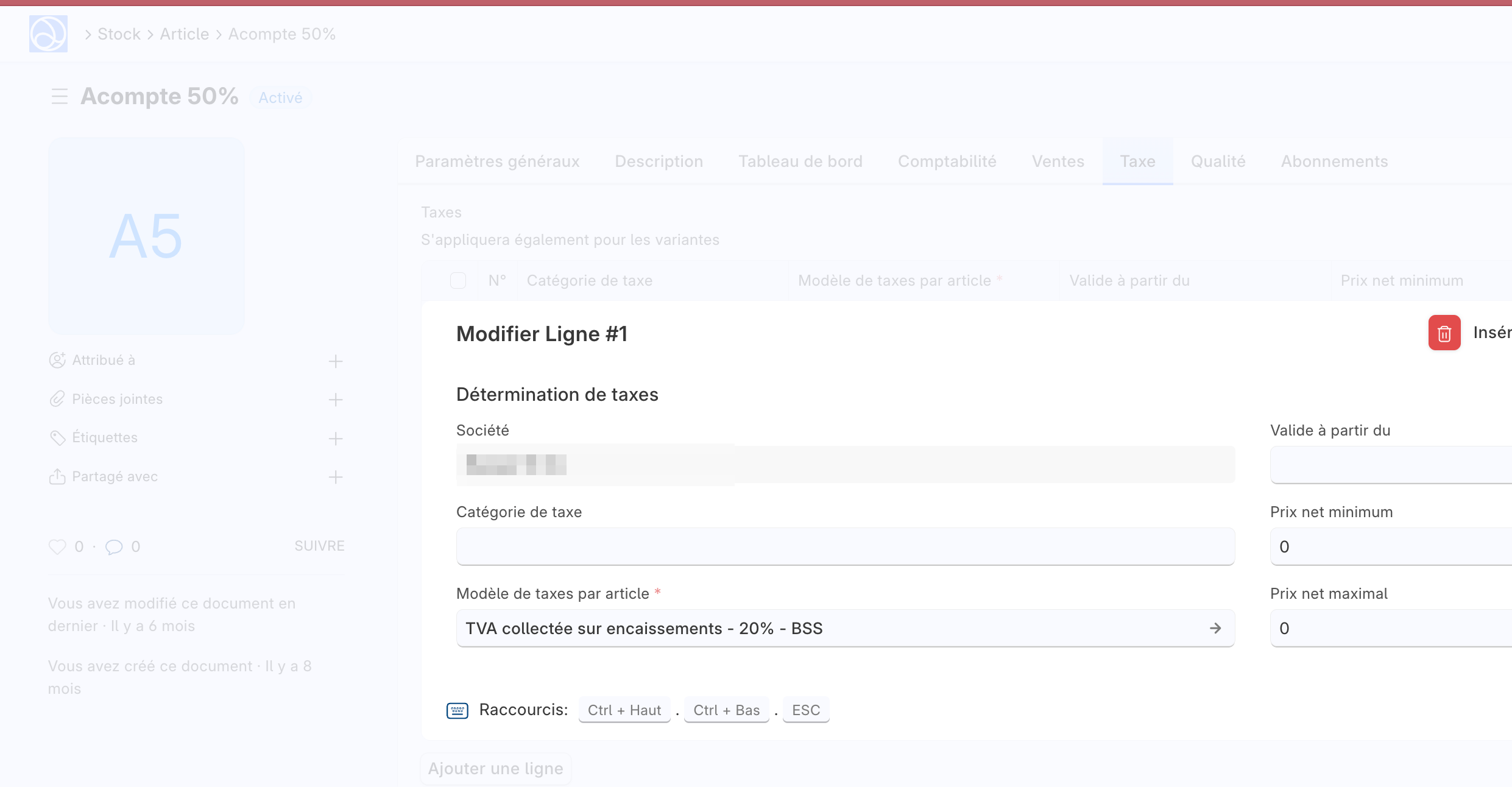Open Catégorie de taxe link field
The image size is (1512, 787).
tap(845, 546)
